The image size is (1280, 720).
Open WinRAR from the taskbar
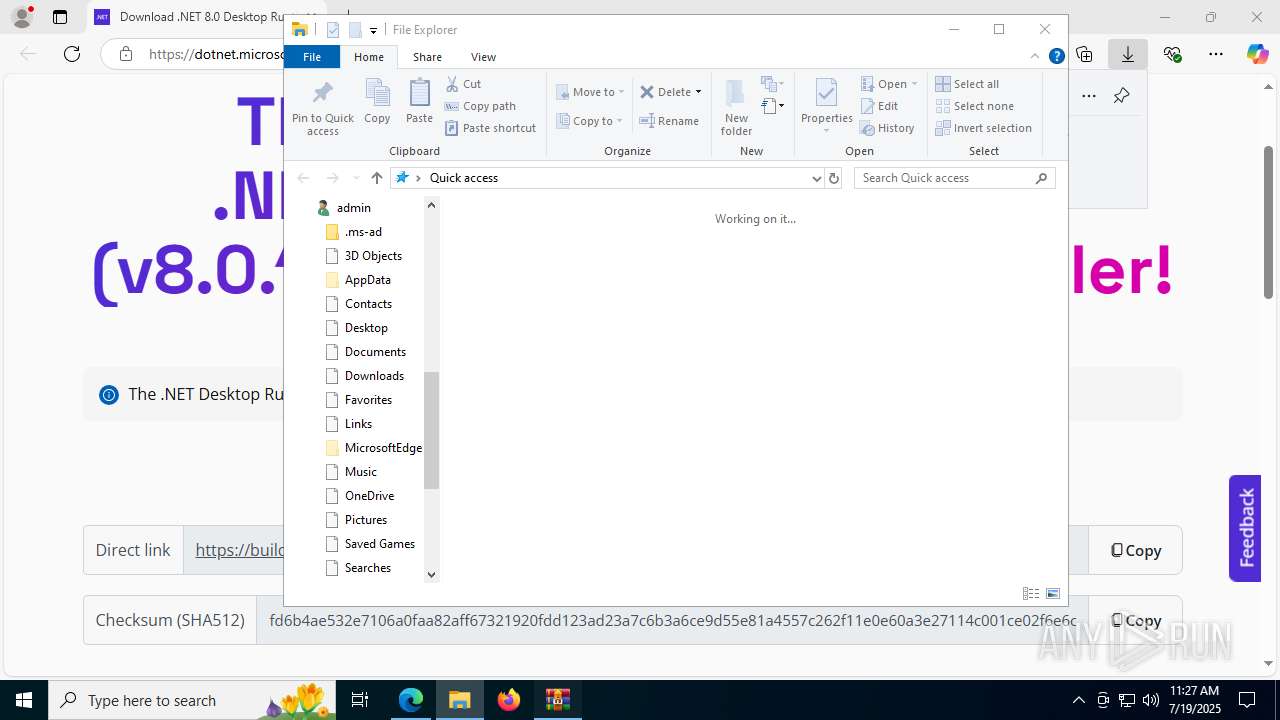click(x=557, y=700)
